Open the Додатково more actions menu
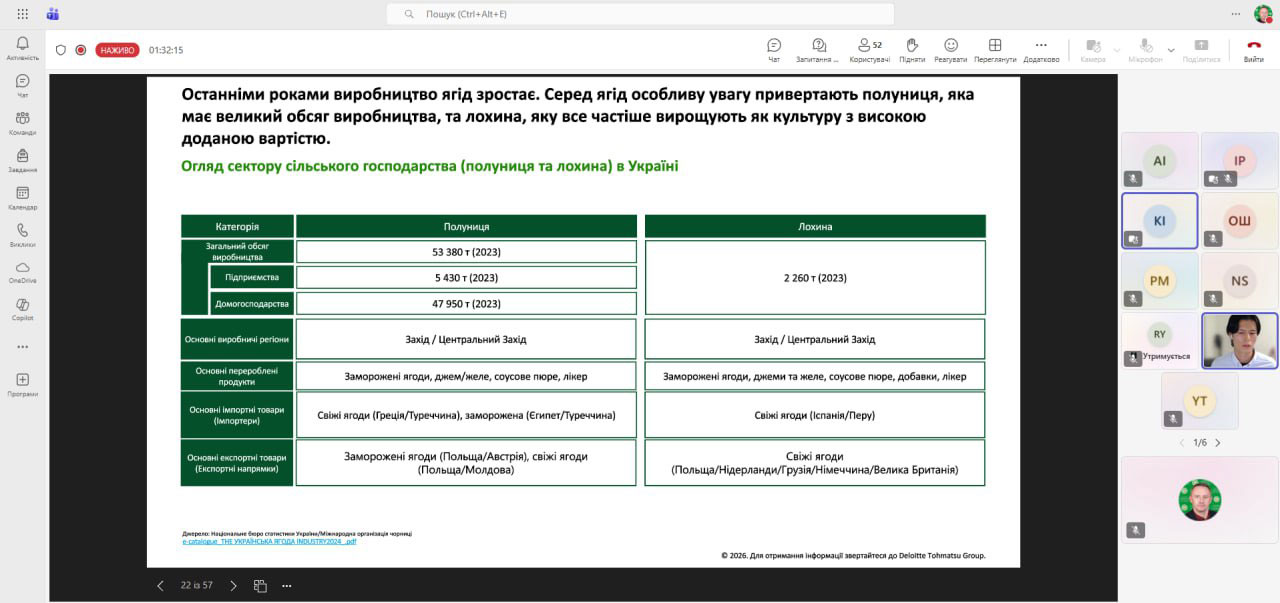1280x603 pixels. pyautogui.click(x=1041, y=49)
